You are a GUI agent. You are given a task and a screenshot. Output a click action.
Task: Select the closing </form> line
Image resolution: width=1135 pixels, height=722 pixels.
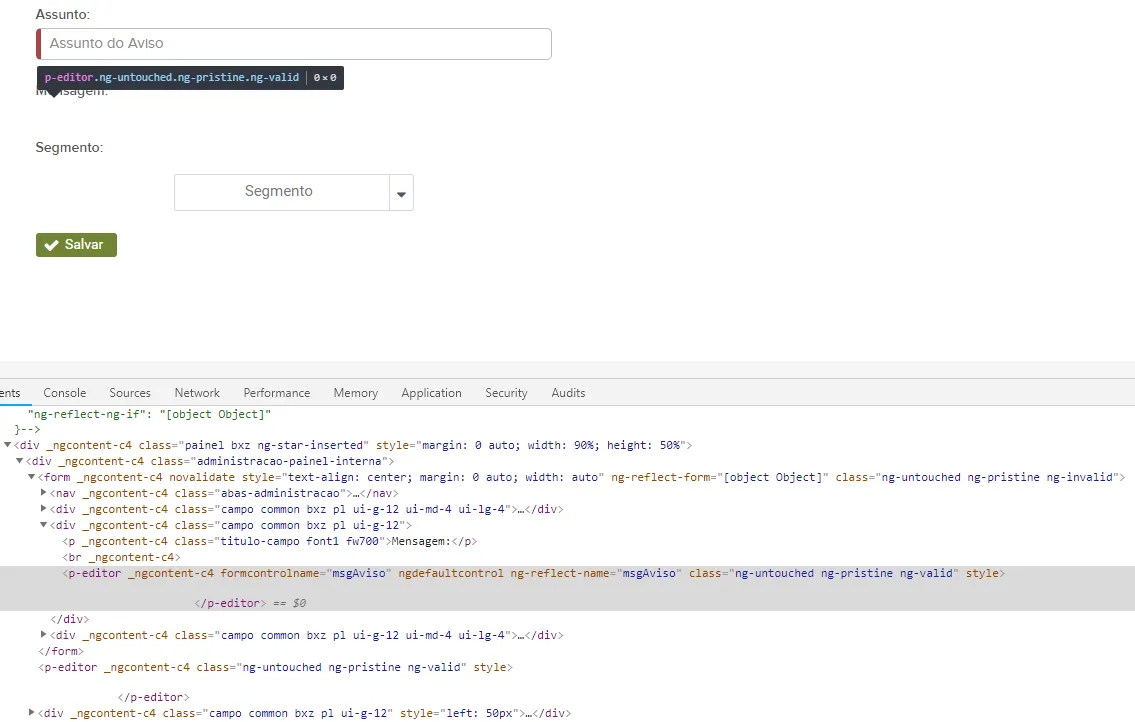pos(61,651)
